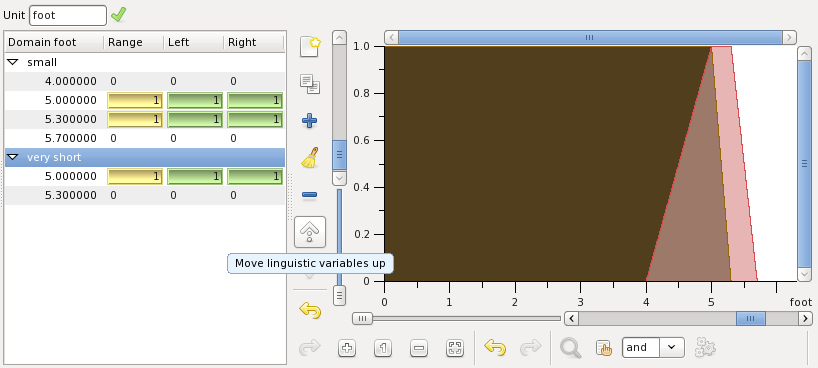Click yellow Range cell of small 5.000000
The width and height of the screenshot is (818, 368).
pos(135,100)
